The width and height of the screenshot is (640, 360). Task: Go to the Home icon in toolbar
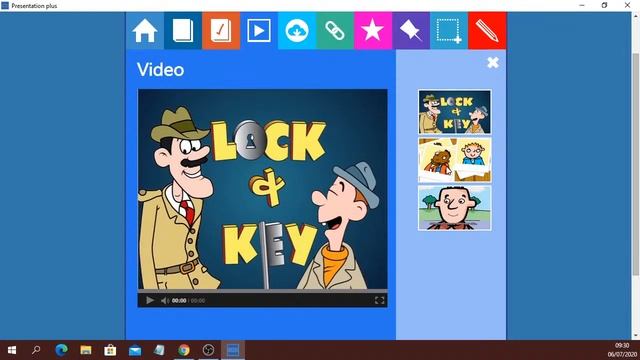coord(144,31)
